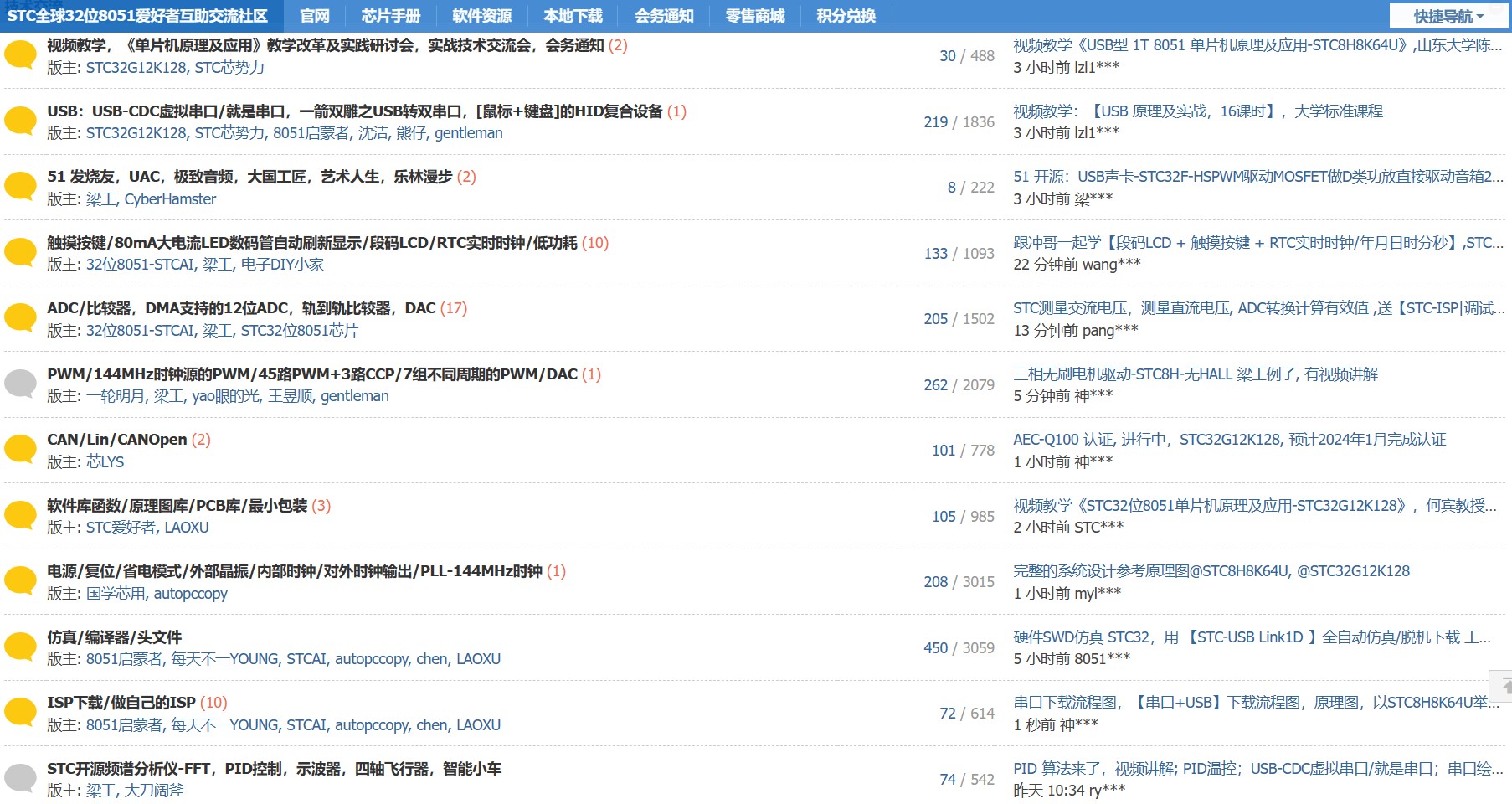The width and height of the screenshot is (1512, 804).
Task: Click the gray bubble icon beside STC开源频谱分析仪 forum
Action: [x=20, y=779]
